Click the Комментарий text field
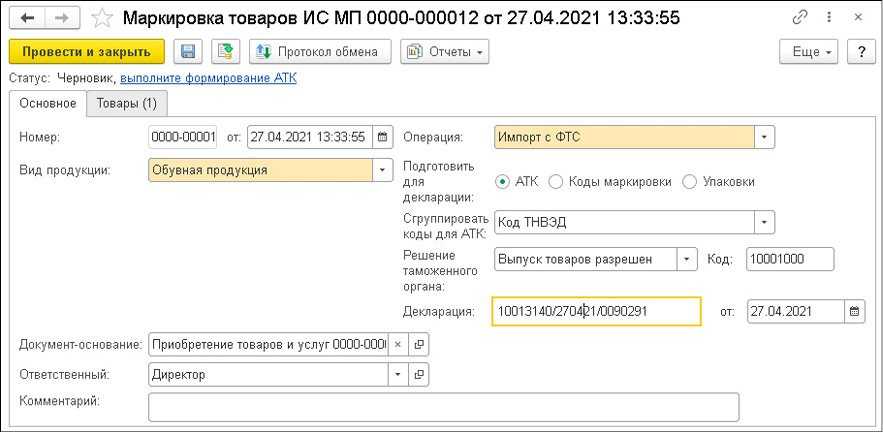 click(x=444, y=407)
